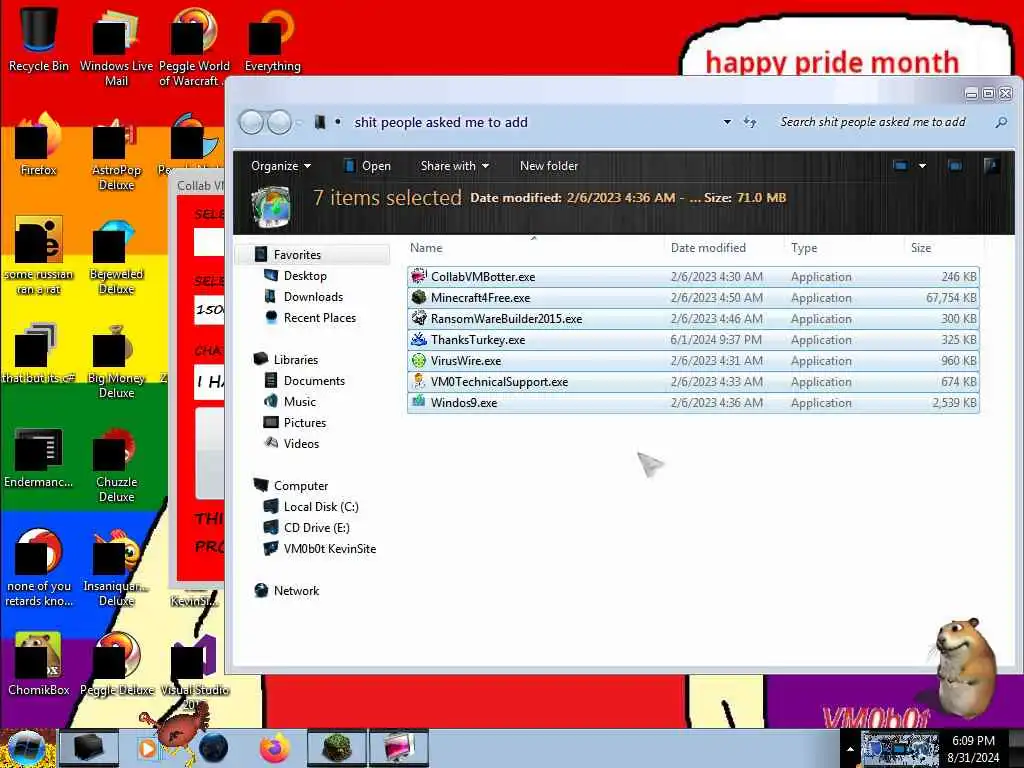This screenshot has width=1024, height=768.
Task: Open Share with dropdown
Action: [455, 166]
